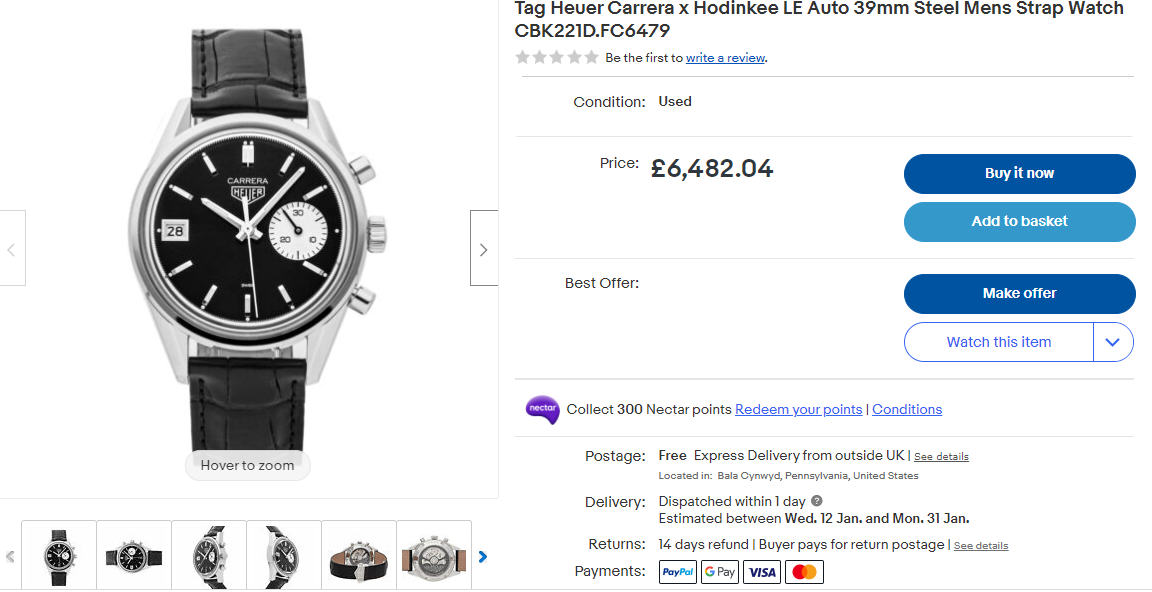Click the PayPal payment icon

(677, 572)
